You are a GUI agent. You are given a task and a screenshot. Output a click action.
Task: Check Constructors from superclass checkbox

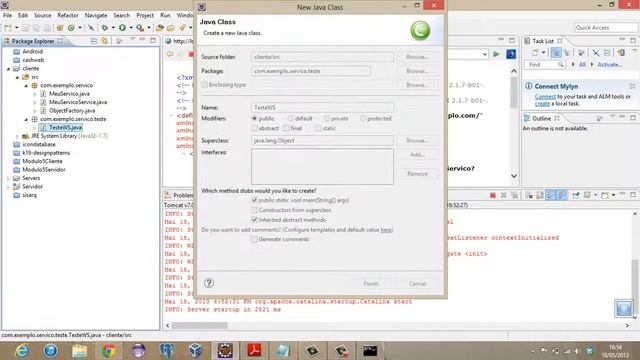point(254,210)
